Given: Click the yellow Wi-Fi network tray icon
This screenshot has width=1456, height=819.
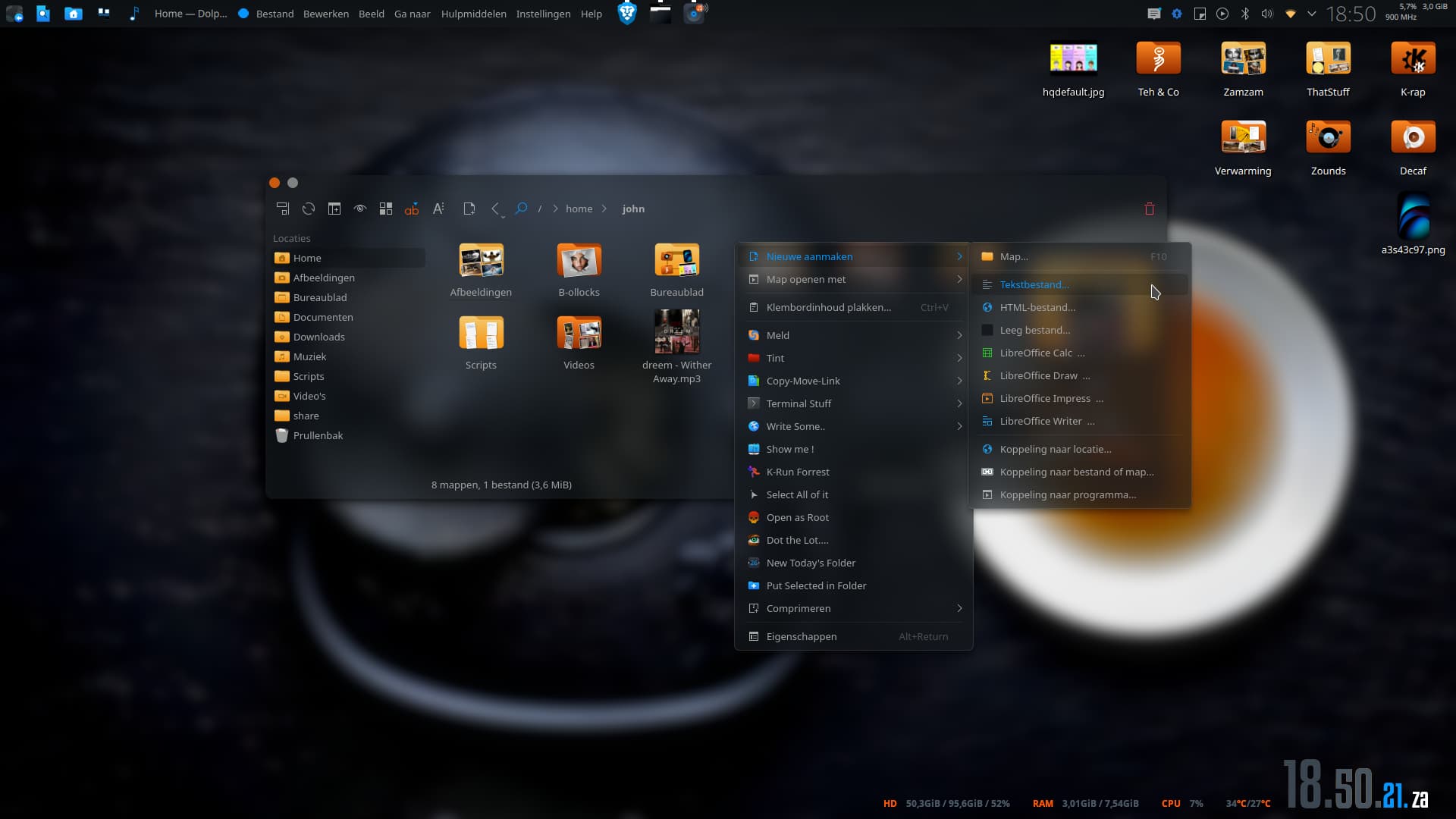Looking at the screenshot, I should 1290,14.
